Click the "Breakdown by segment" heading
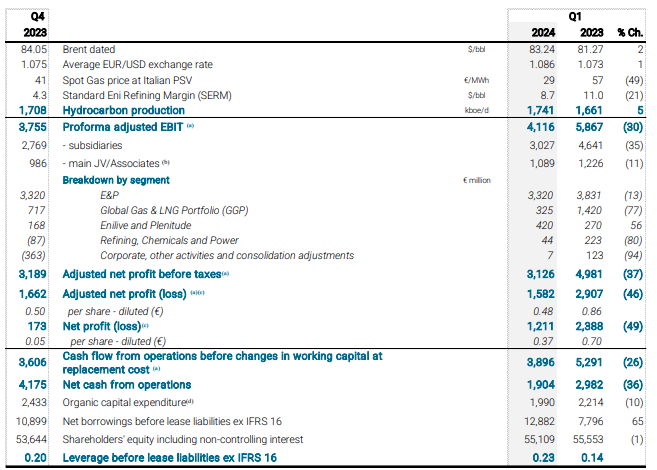Image resolution: width=657 pixels, height=470 pixels. pyautogui.click(x=116, y=180)
